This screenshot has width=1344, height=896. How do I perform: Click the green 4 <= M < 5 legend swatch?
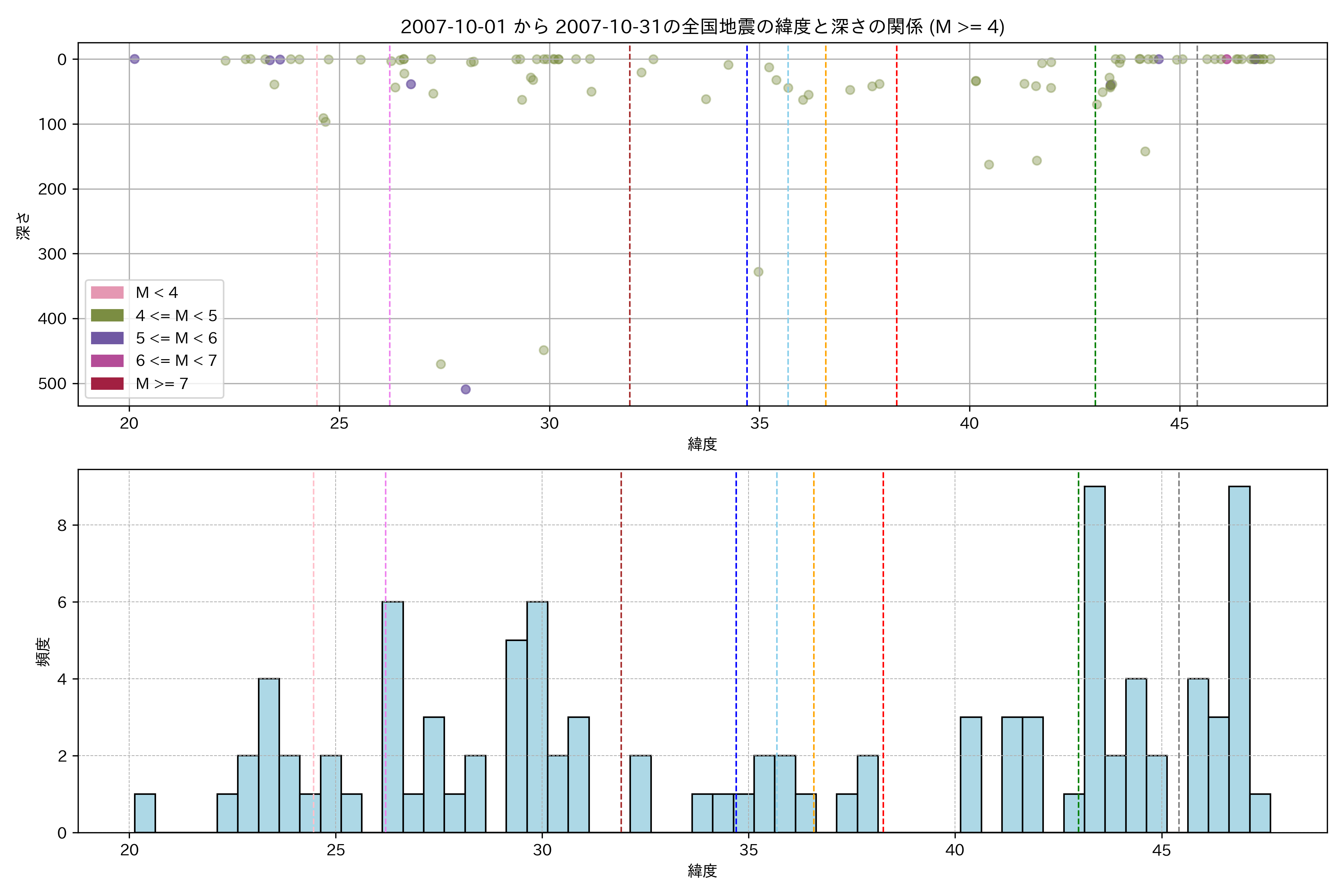pyautogui.click(x=107, y=315)
